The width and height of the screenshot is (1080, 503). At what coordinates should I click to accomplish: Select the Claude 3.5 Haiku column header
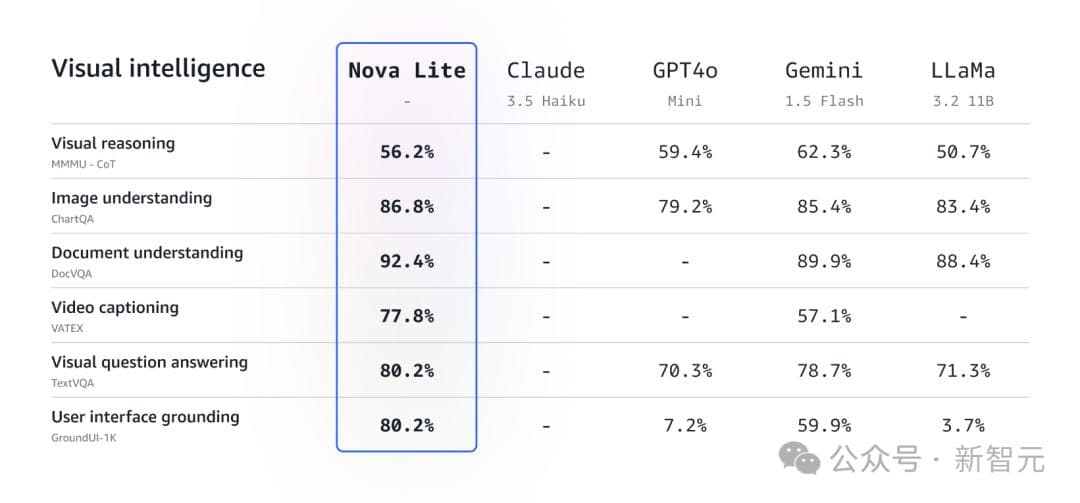(545, 71)
